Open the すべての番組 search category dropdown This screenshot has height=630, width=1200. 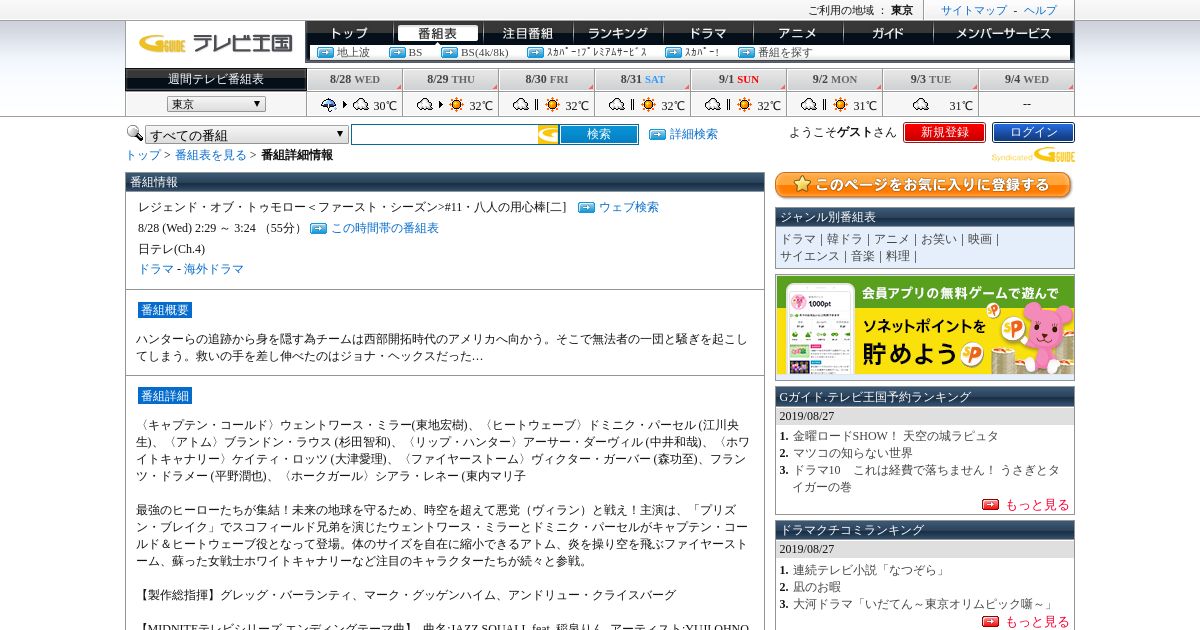tap(247, 134)
